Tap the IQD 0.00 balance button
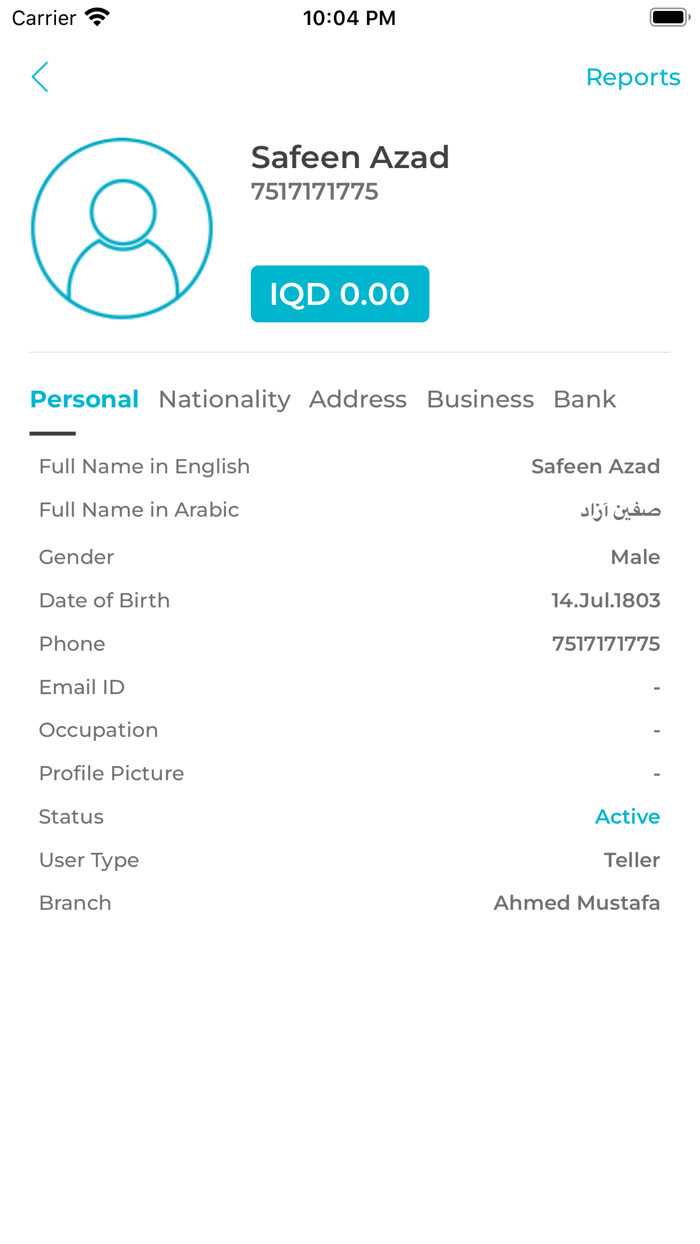The height and width of the screenshot is (1244, 700). (x=339, y=294)
